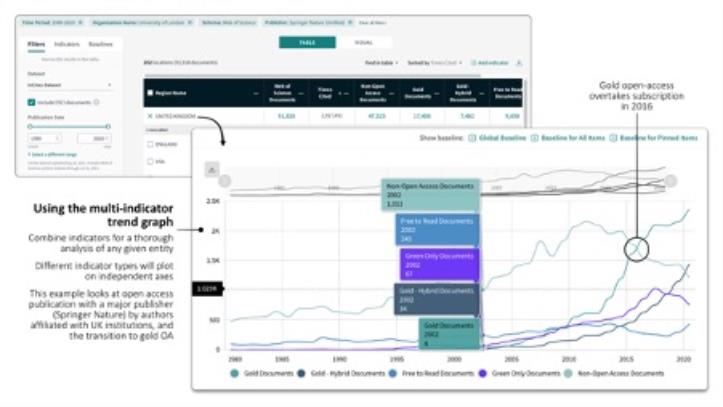Click Select a different range link
This screenshot has height=407, width=723.
click(52, 154)
